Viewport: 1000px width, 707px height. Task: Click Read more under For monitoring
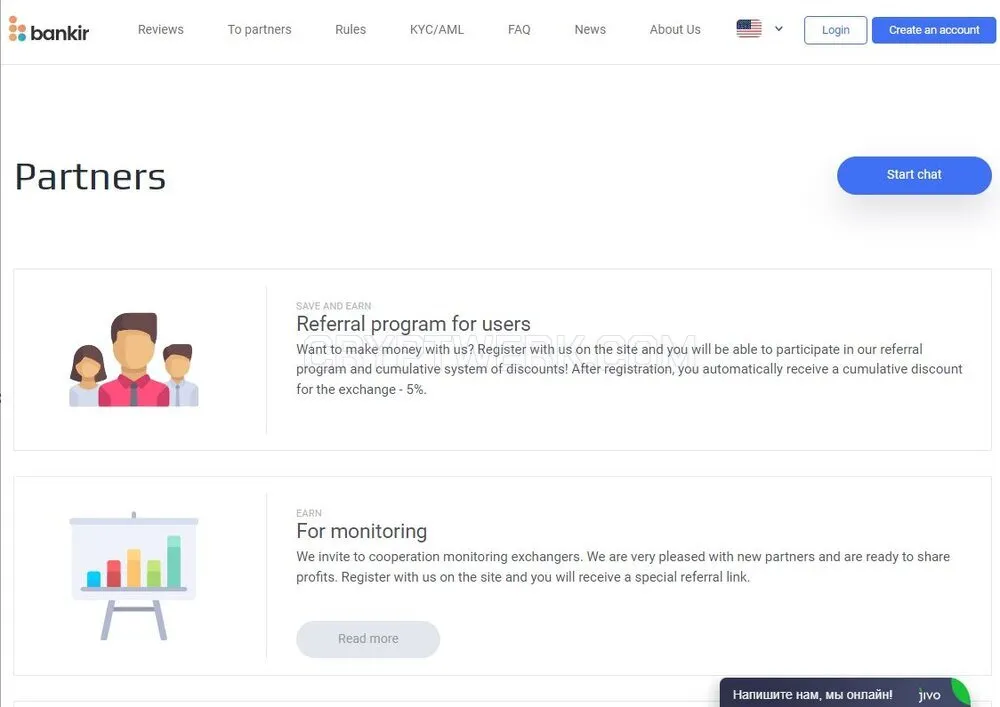click(368, 639)
